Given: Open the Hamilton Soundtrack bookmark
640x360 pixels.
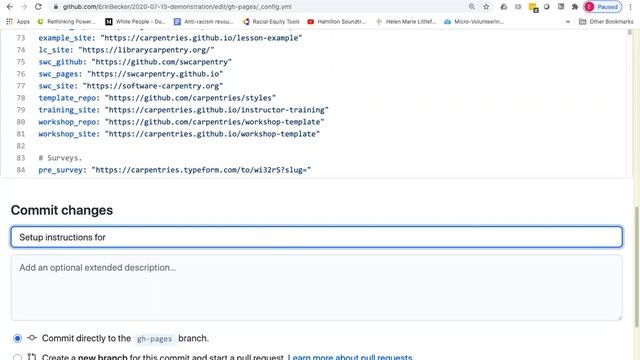Looking at the screenshot, I should 337,22.
